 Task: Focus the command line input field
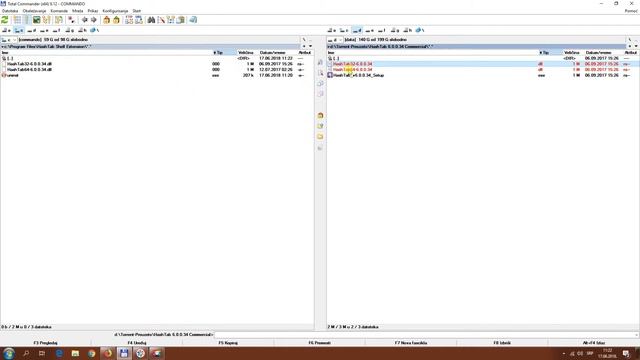[x=426, y=335]
